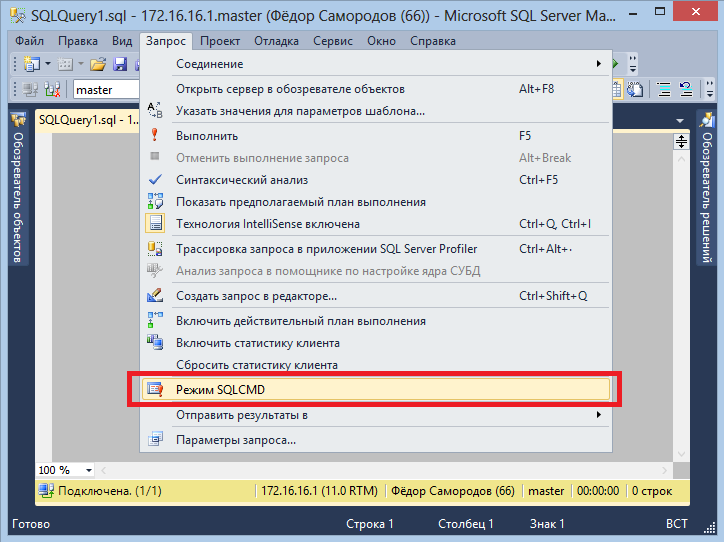Open the Отладка menu
724x542 pixels.
pos(276,41)
